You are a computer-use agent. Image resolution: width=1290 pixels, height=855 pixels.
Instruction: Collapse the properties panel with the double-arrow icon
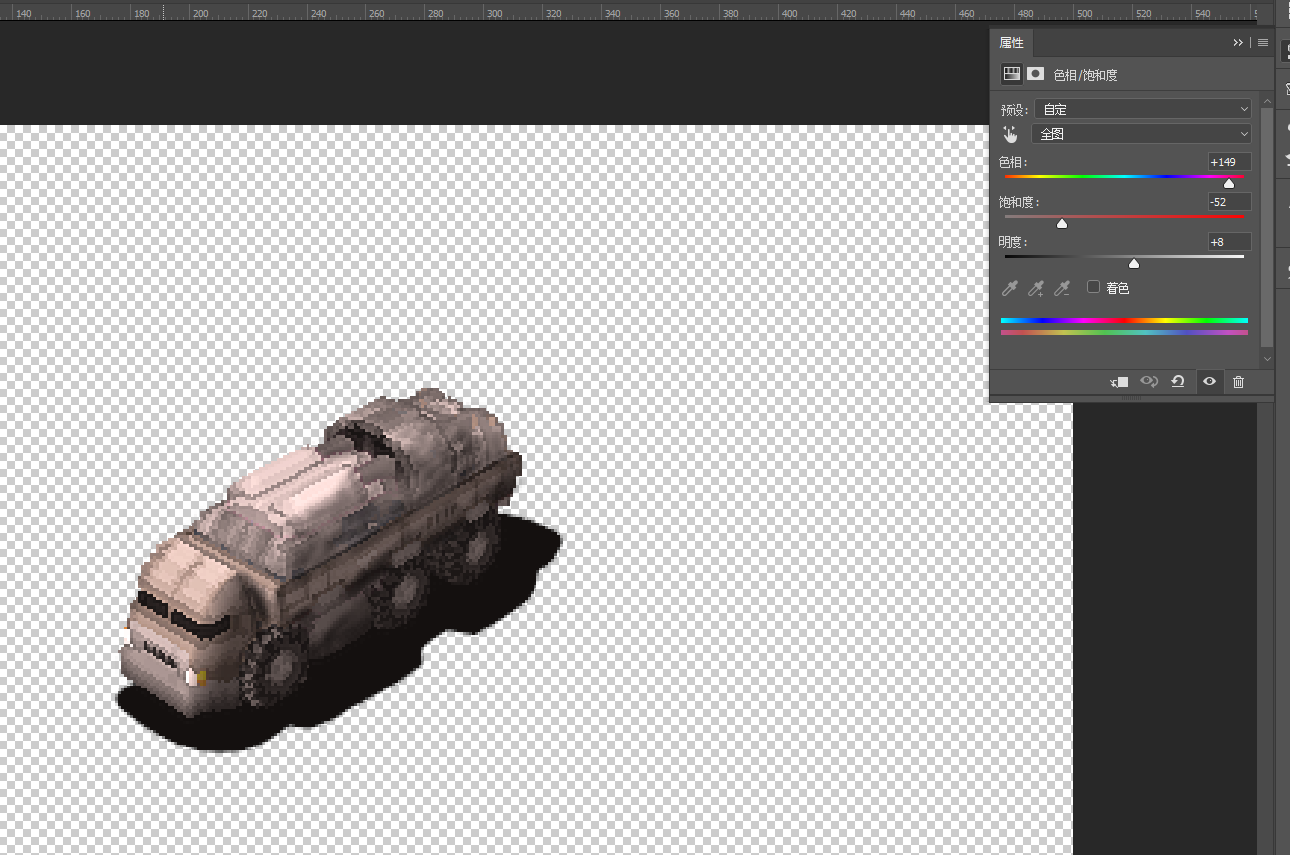[1238, 43]
